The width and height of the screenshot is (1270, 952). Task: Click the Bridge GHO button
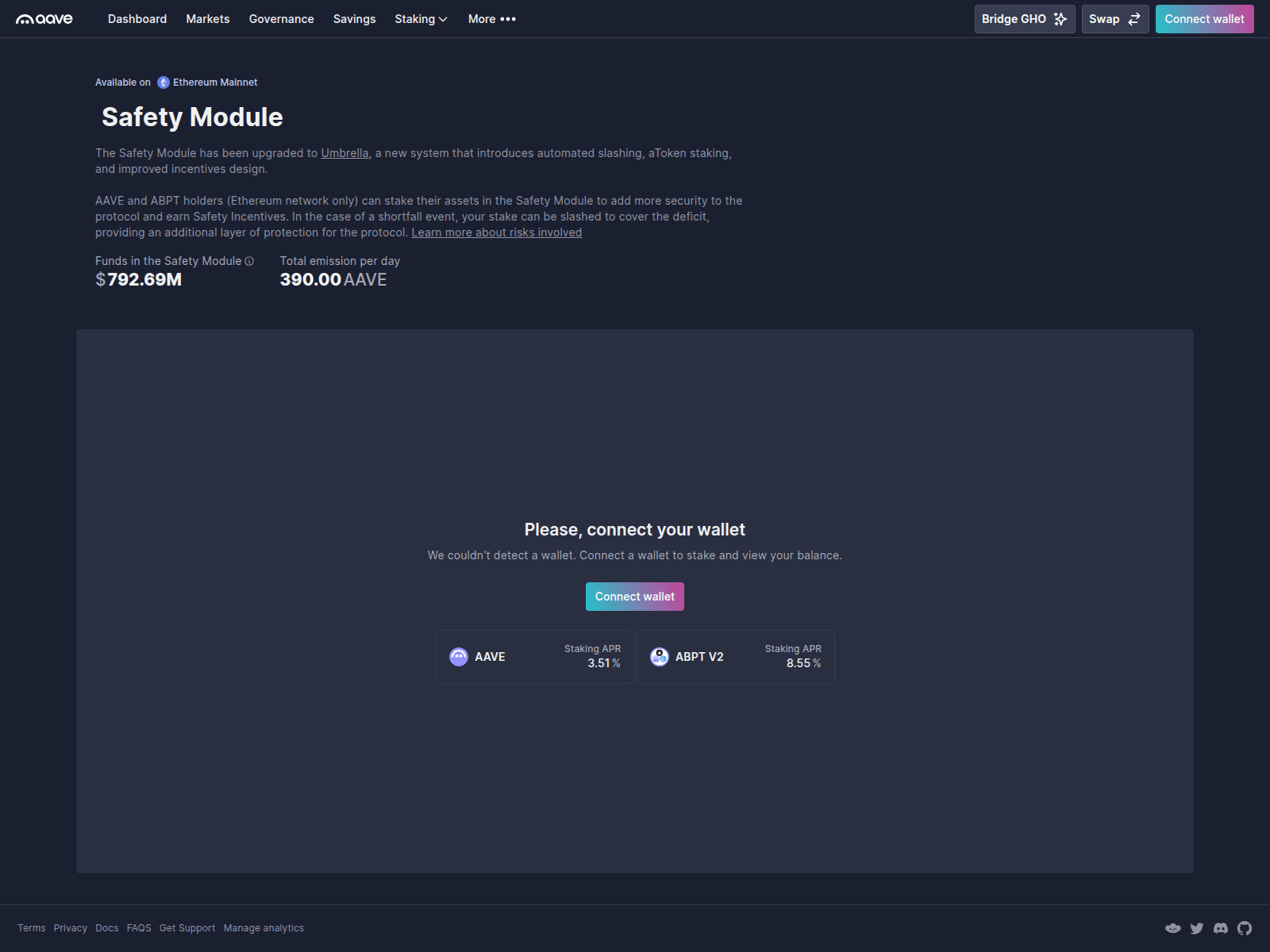pos(1025,19)
